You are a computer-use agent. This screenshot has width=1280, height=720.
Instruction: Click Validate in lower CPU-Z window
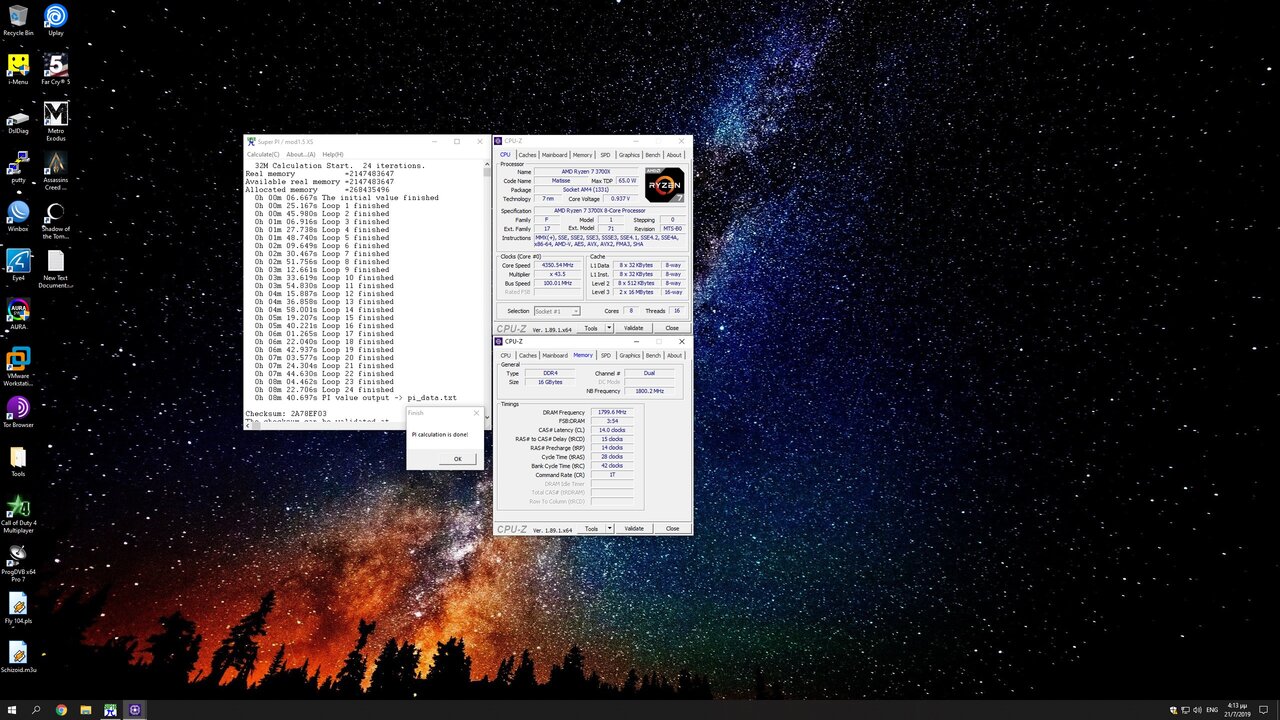pos(634,528)
